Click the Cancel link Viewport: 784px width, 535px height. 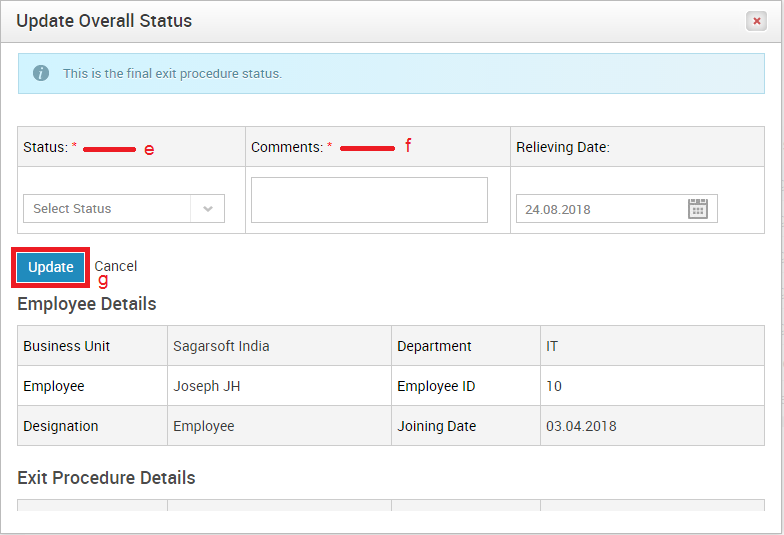pos(116,266)
